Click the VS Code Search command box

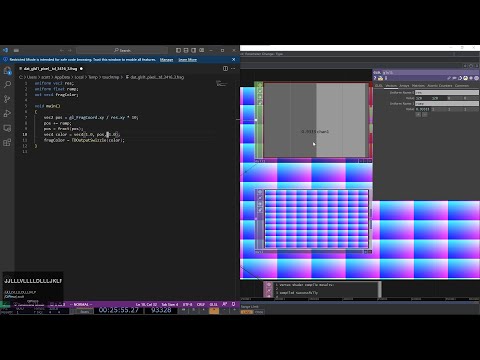122,50
